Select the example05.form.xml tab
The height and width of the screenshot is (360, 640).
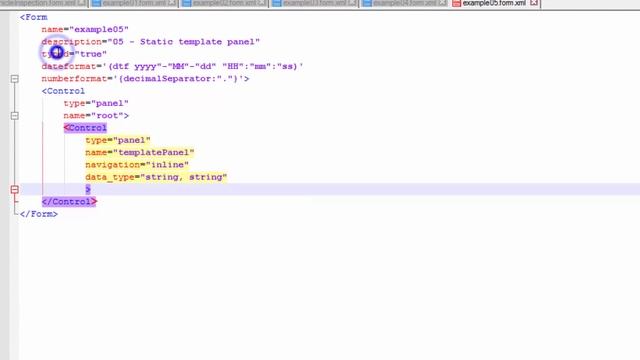(x=494, y=3)
